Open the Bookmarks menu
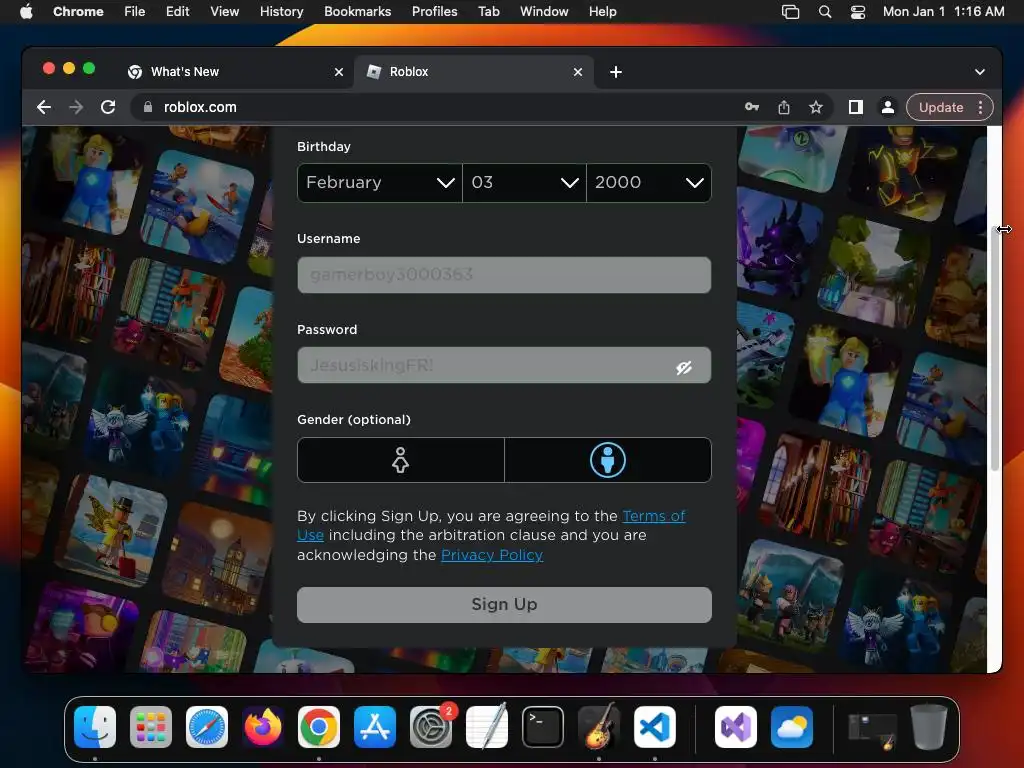 click(x=357, y=12)
